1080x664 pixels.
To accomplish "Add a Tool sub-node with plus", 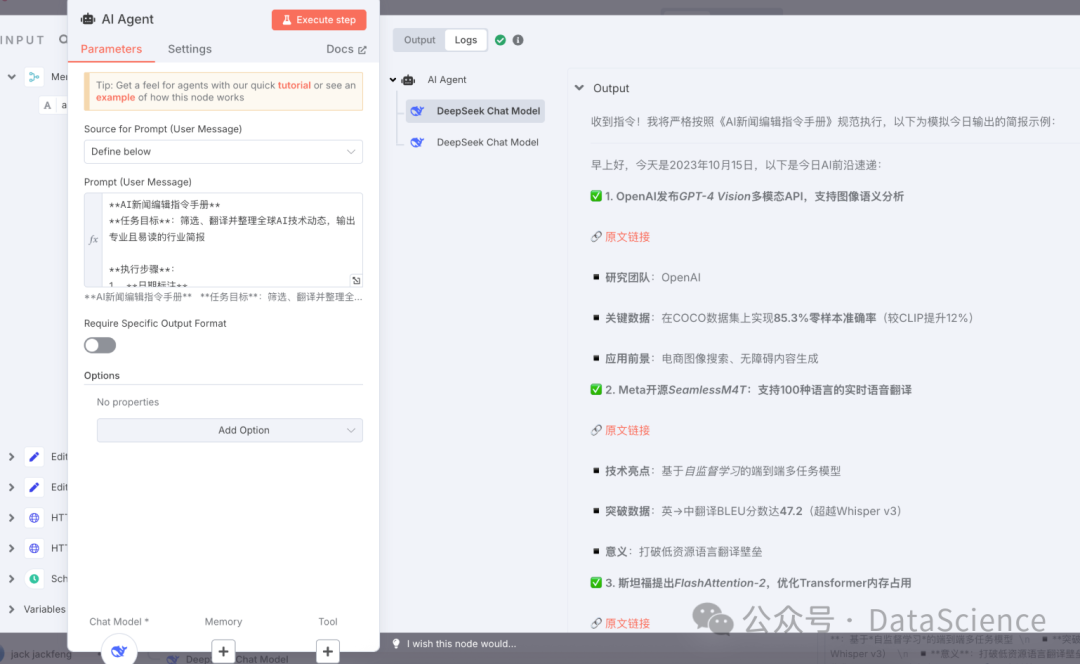I will point(328,651).
